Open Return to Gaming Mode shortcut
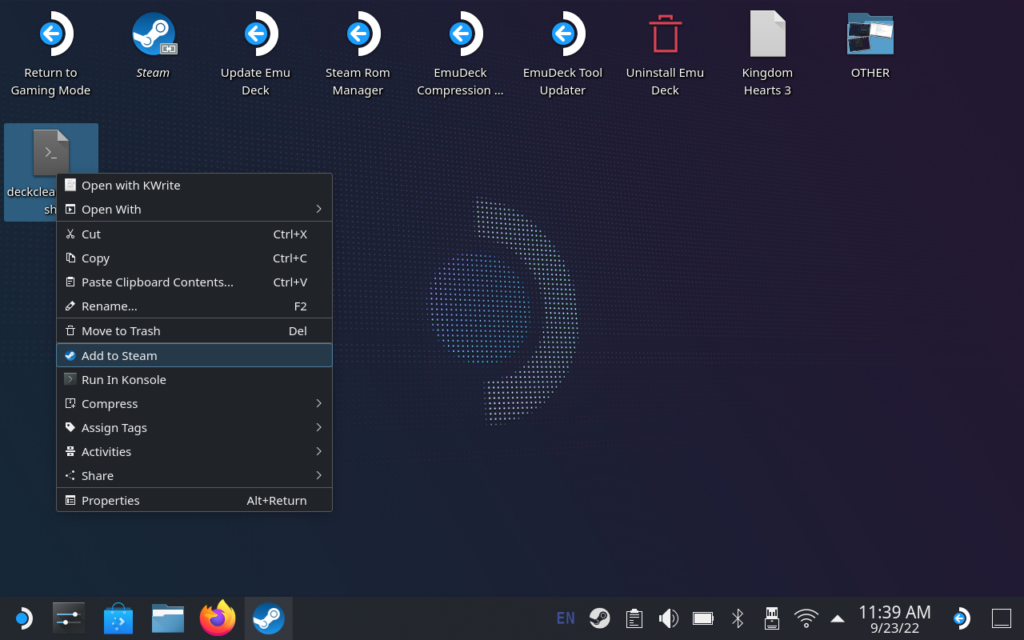This screenshot has width=1024, height=640. click(x=50, y=36)
